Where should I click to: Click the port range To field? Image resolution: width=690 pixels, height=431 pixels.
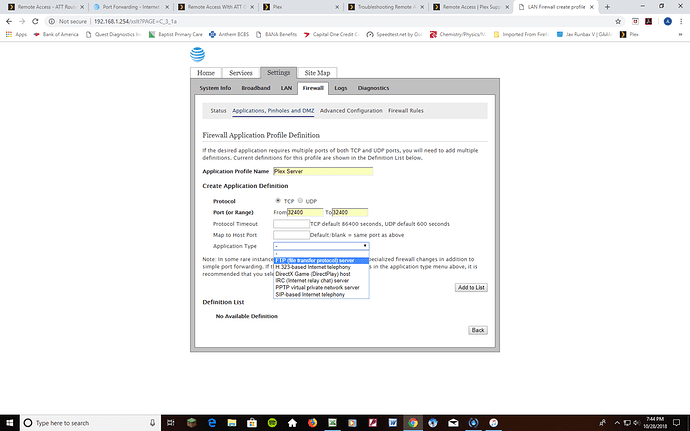click(x=350, y=212)
